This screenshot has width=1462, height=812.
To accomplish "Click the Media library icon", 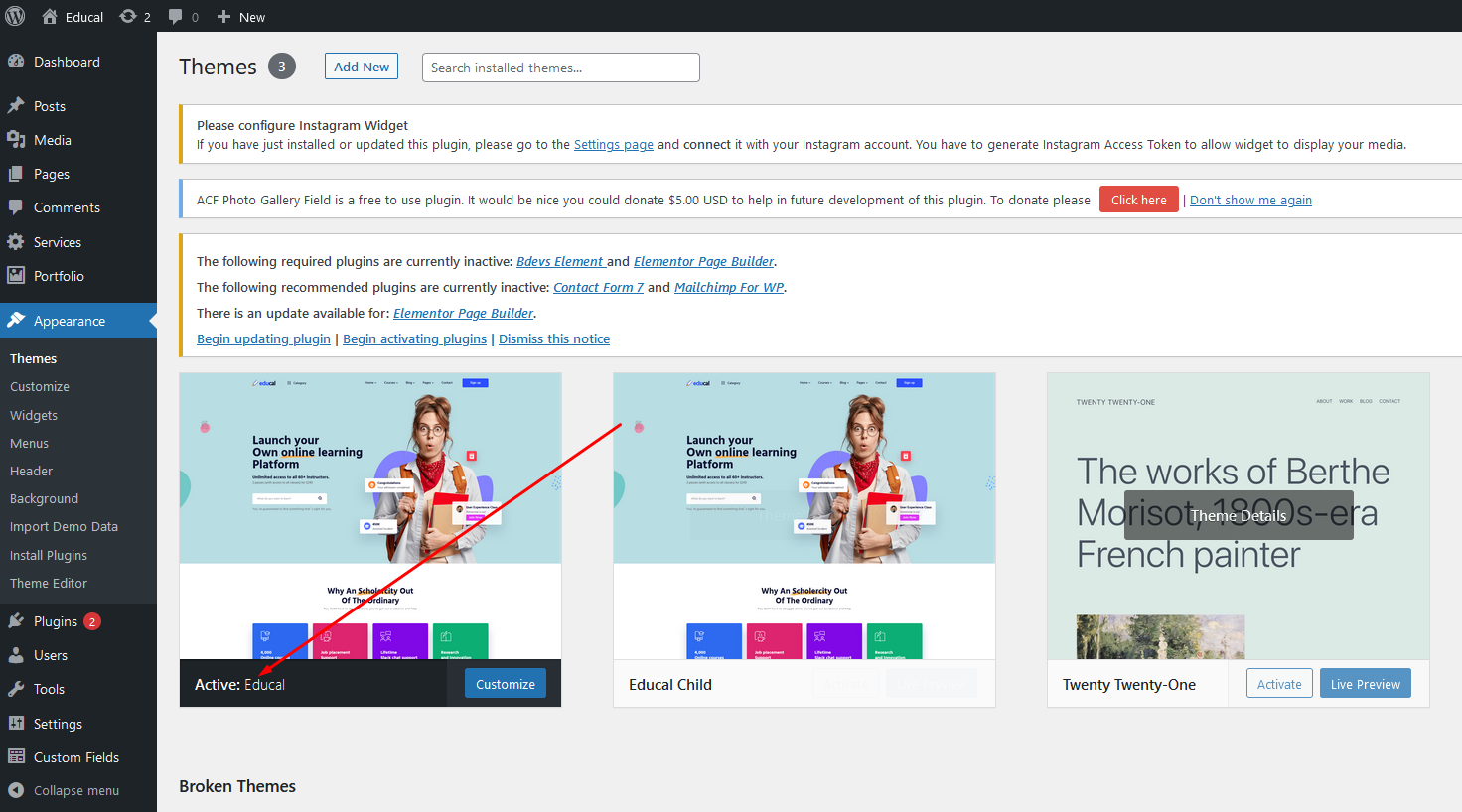I will (x=16, y=139).
